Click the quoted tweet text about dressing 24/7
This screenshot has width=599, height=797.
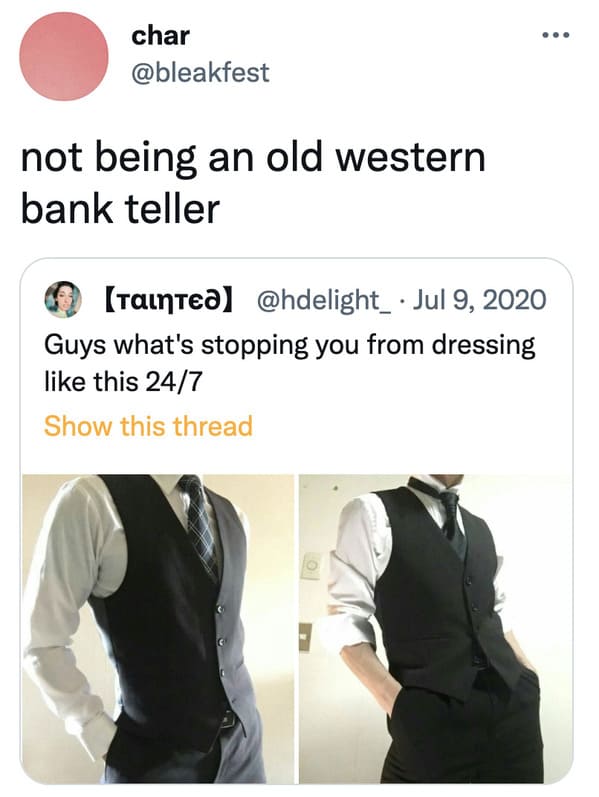(x=289, y=363)
